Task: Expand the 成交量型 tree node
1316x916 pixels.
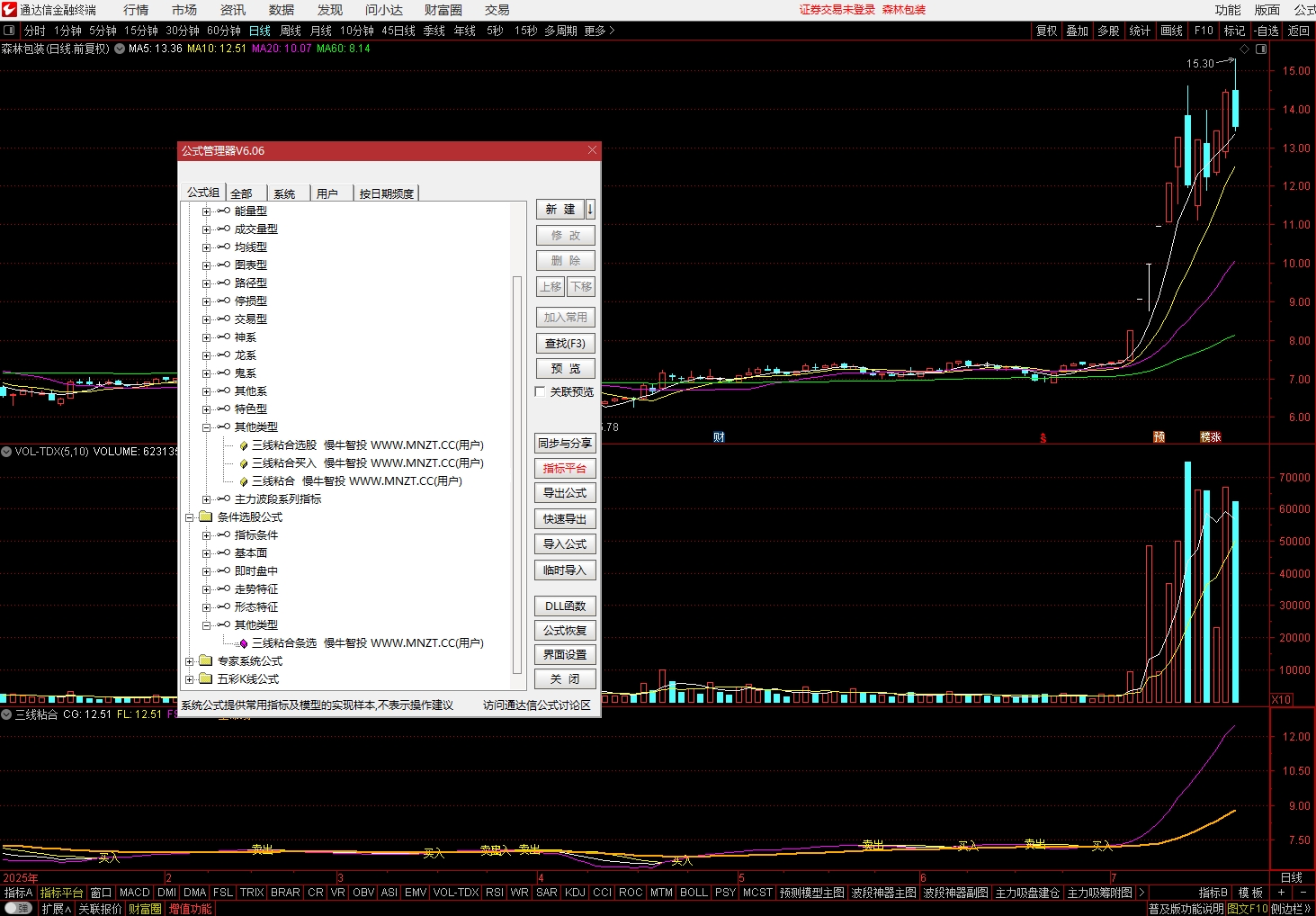Action: (x=206, y=229)
